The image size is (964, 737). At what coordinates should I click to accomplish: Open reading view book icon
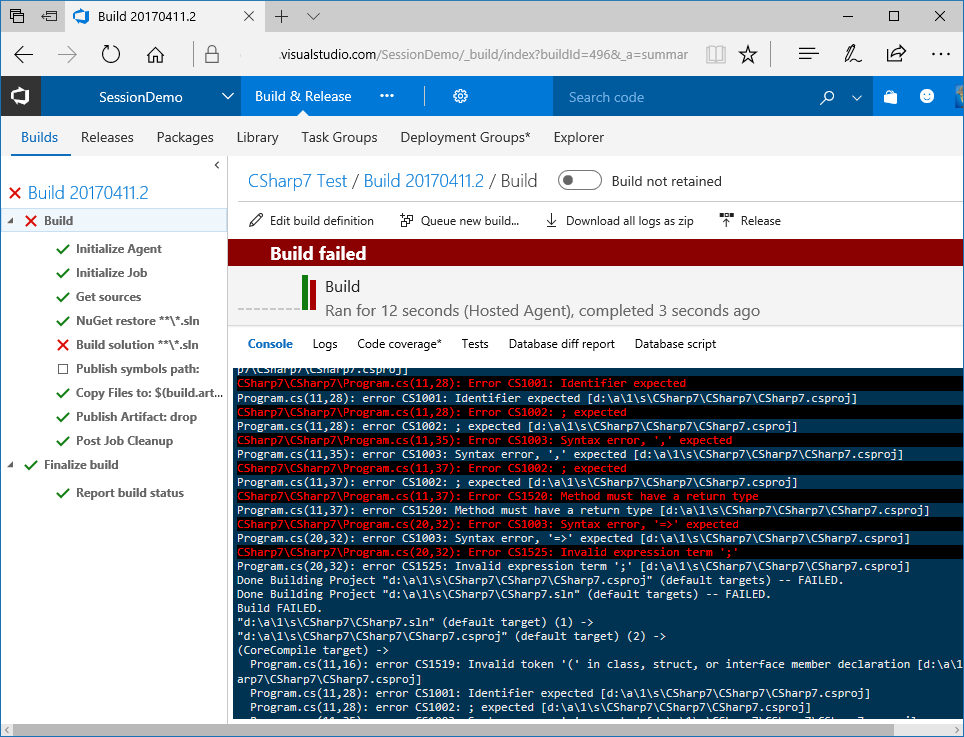pos(716,55)
